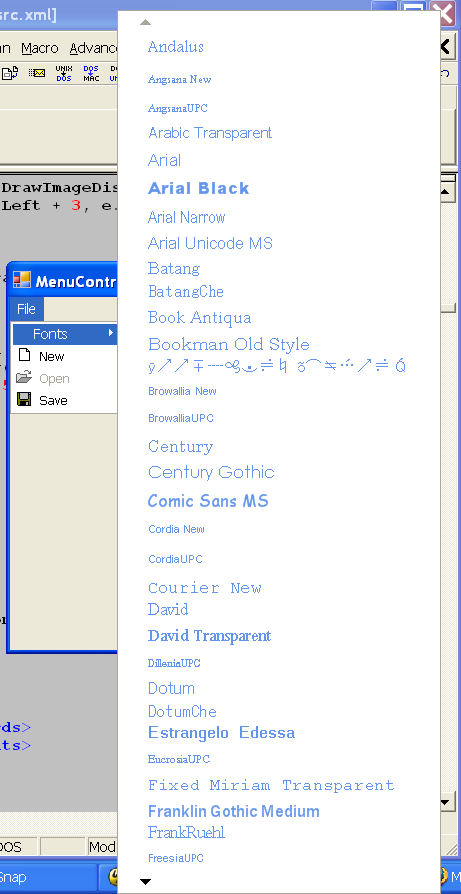Click the yellow envelope send-mail toolbar icon

tap(37, 73)
